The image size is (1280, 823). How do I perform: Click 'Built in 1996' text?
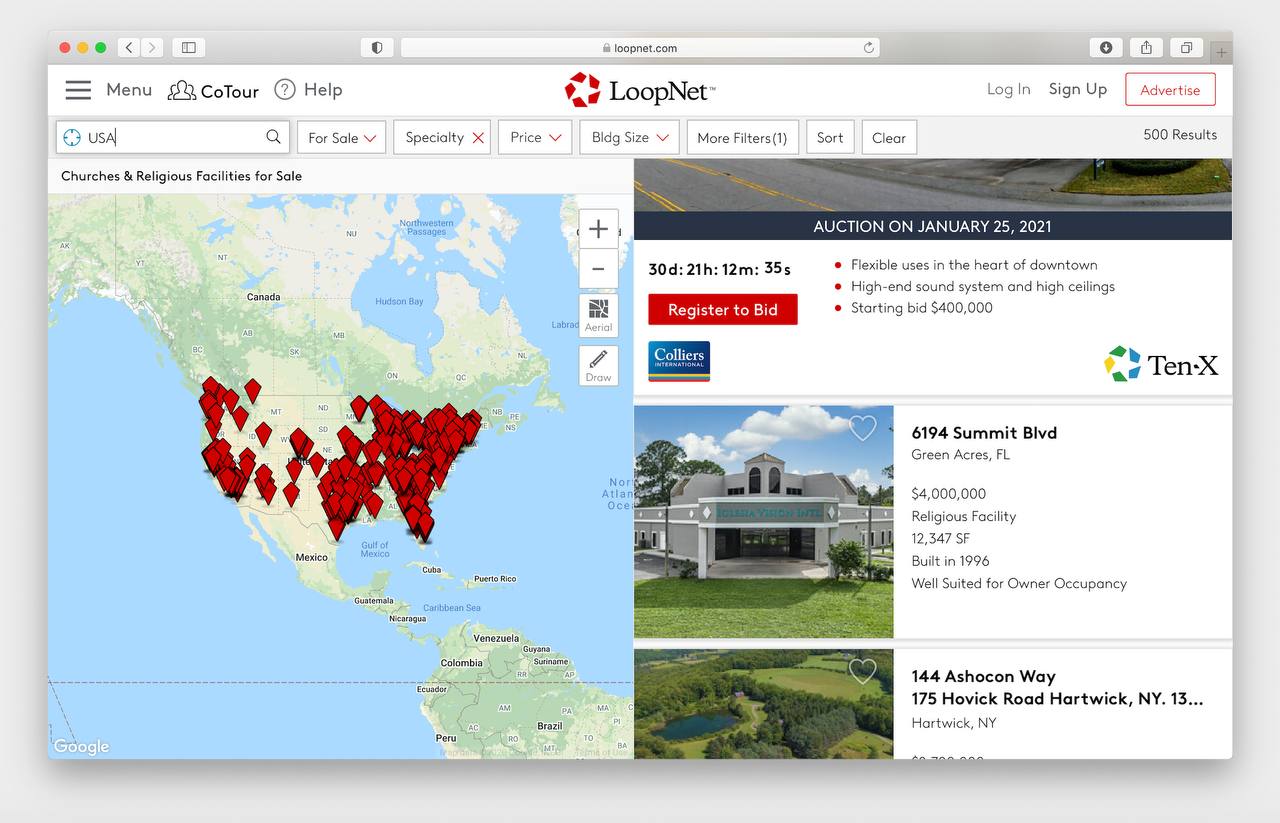click(950, 561)
